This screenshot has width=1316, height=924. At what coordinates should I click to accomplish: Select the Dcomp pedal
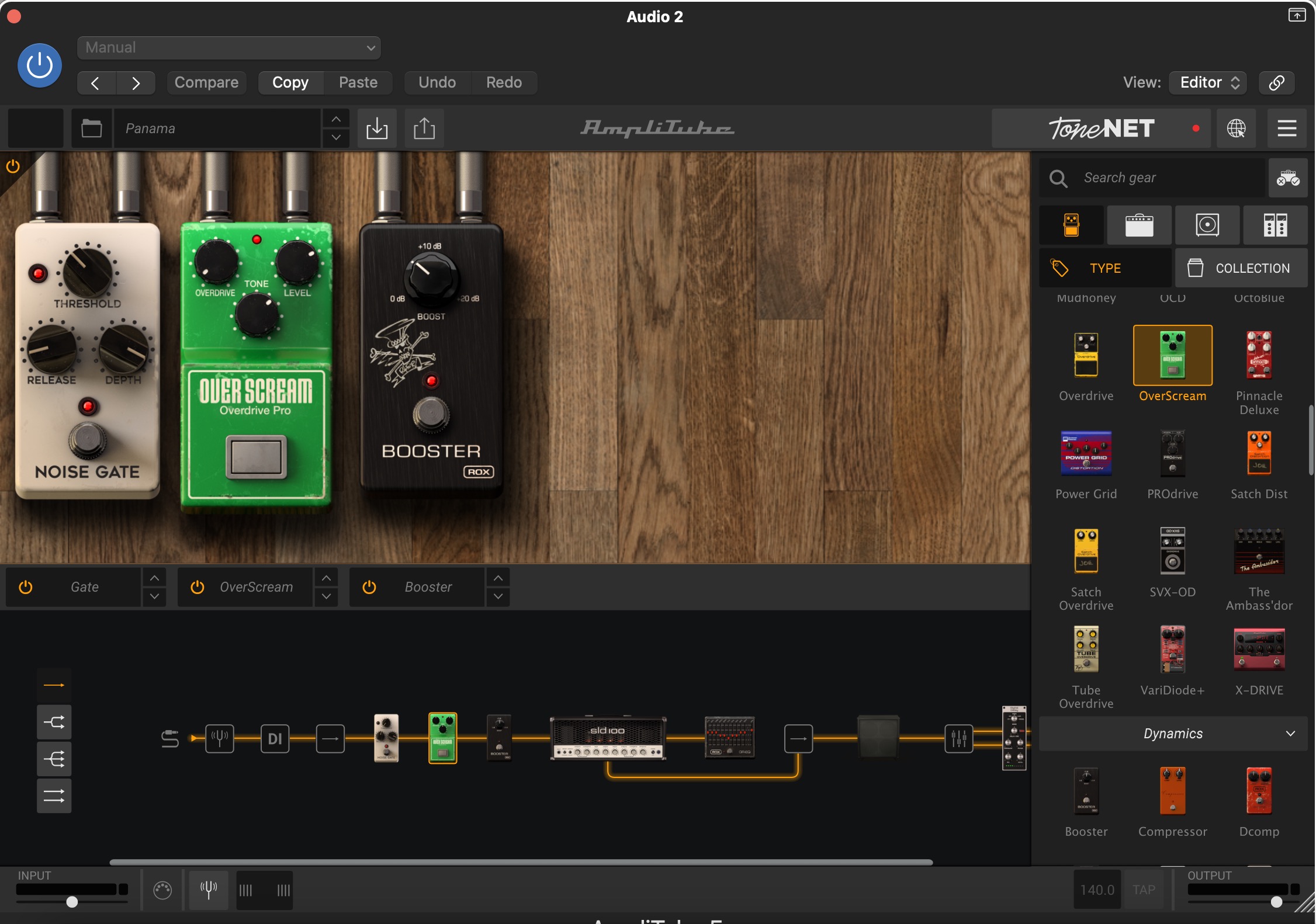coord(1259,792)
